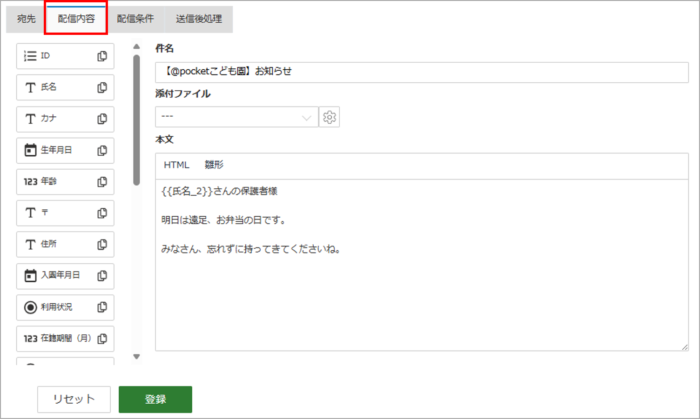The width and height of the screenshot is (700, 419).
Task: Switch to the 送信後処理 tab
Action: 199,19
